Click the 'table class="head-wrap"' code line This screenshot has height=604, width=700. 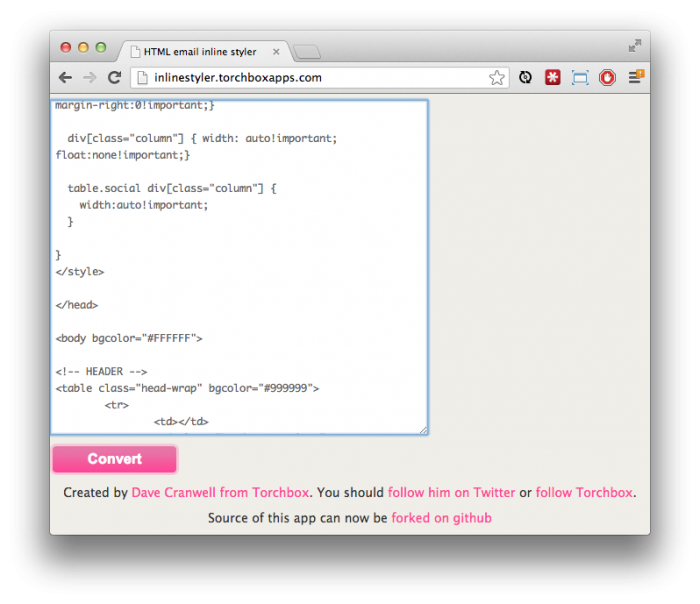(188, 388)
